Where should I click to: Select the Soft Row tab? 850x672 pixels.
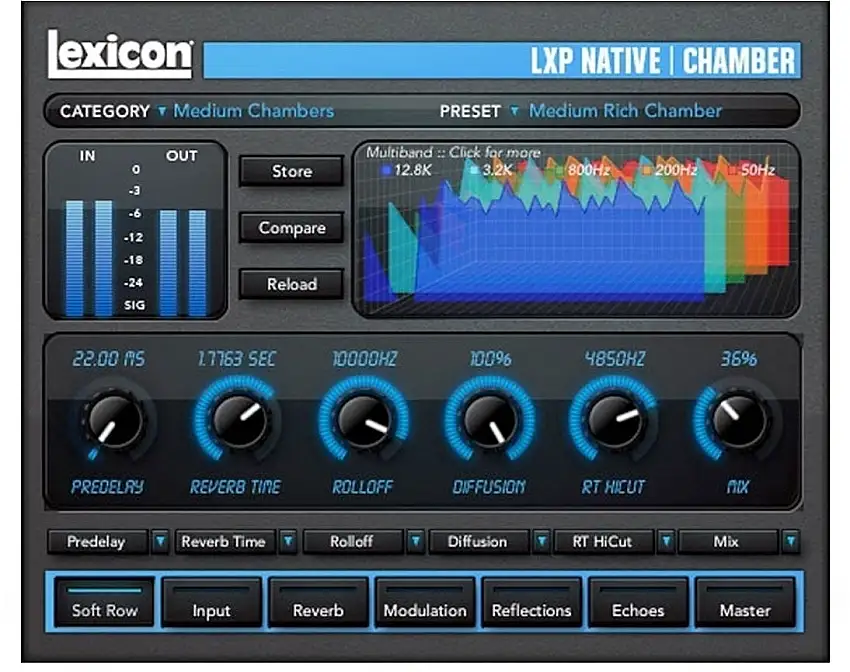104,602
